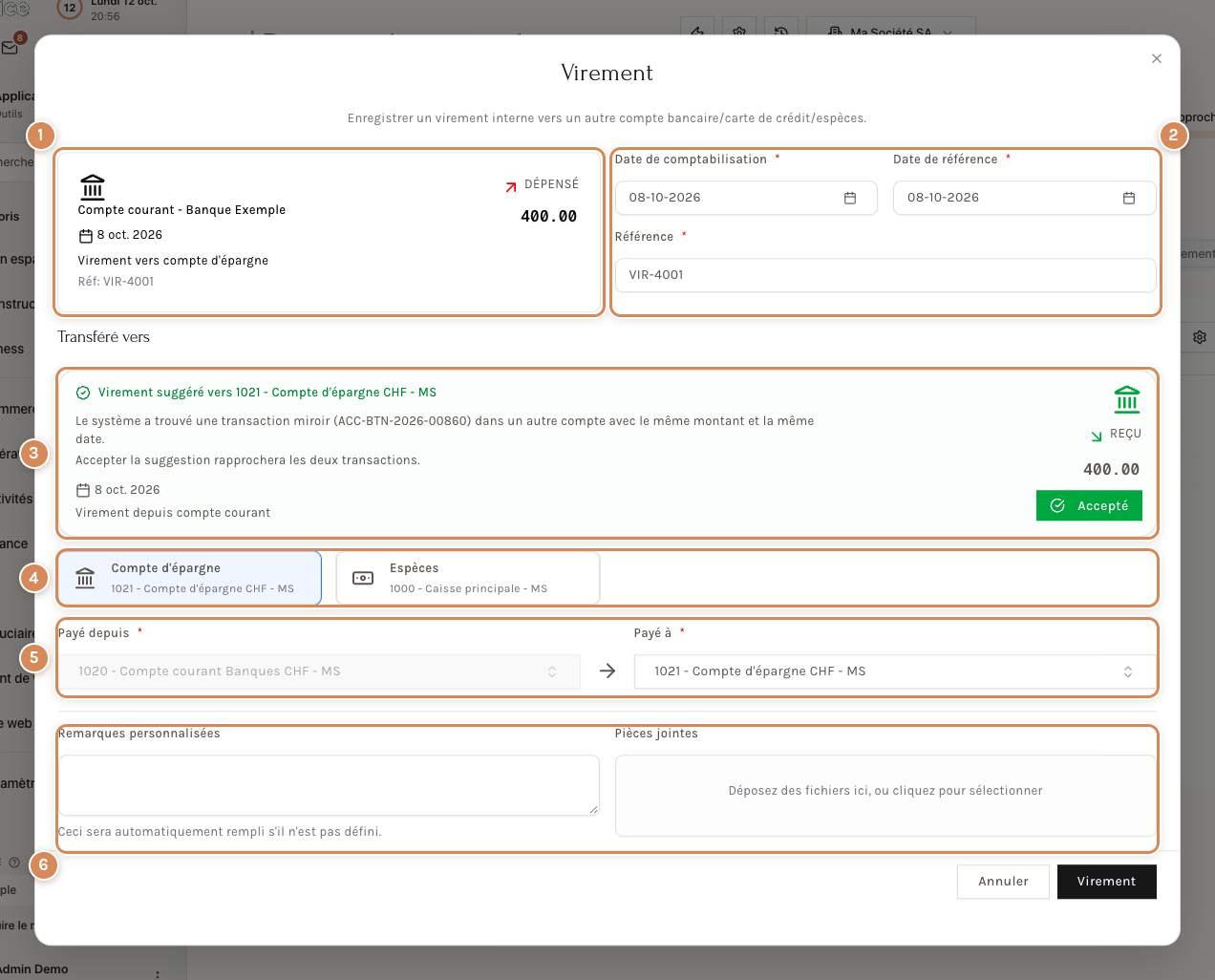This screenshot has width=1215, height=980.
Task: Close the Virement dialog with the X
Action: pyautogui.click(x=1157, y=58)
